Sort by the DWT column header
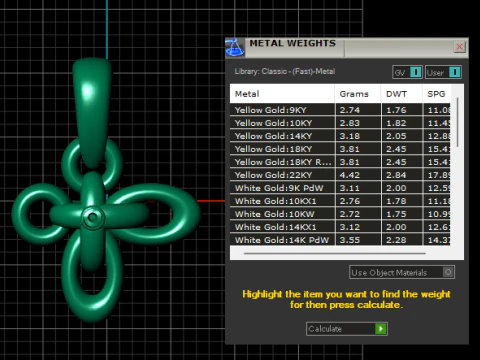 pyautogui.click(x=401, y=94)
